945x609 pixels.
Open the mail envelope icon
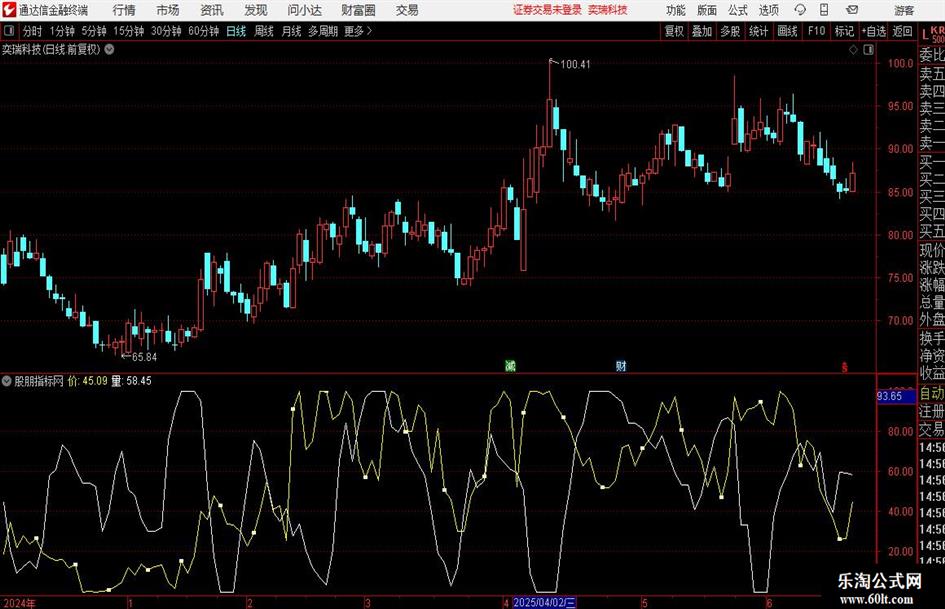pyautogui.click(x=852, y=10)
